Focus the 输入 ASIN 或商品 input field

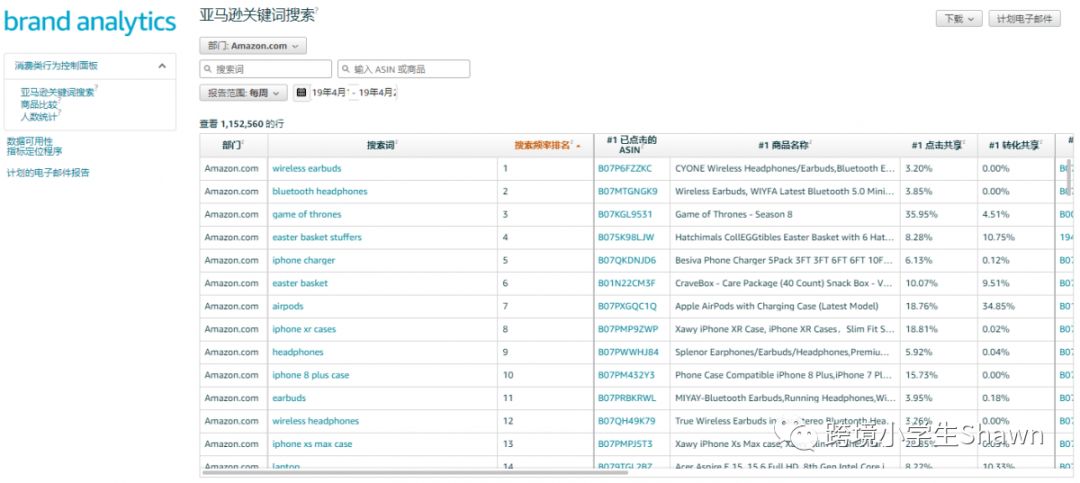pyautogui.click(x=404, y=69)
